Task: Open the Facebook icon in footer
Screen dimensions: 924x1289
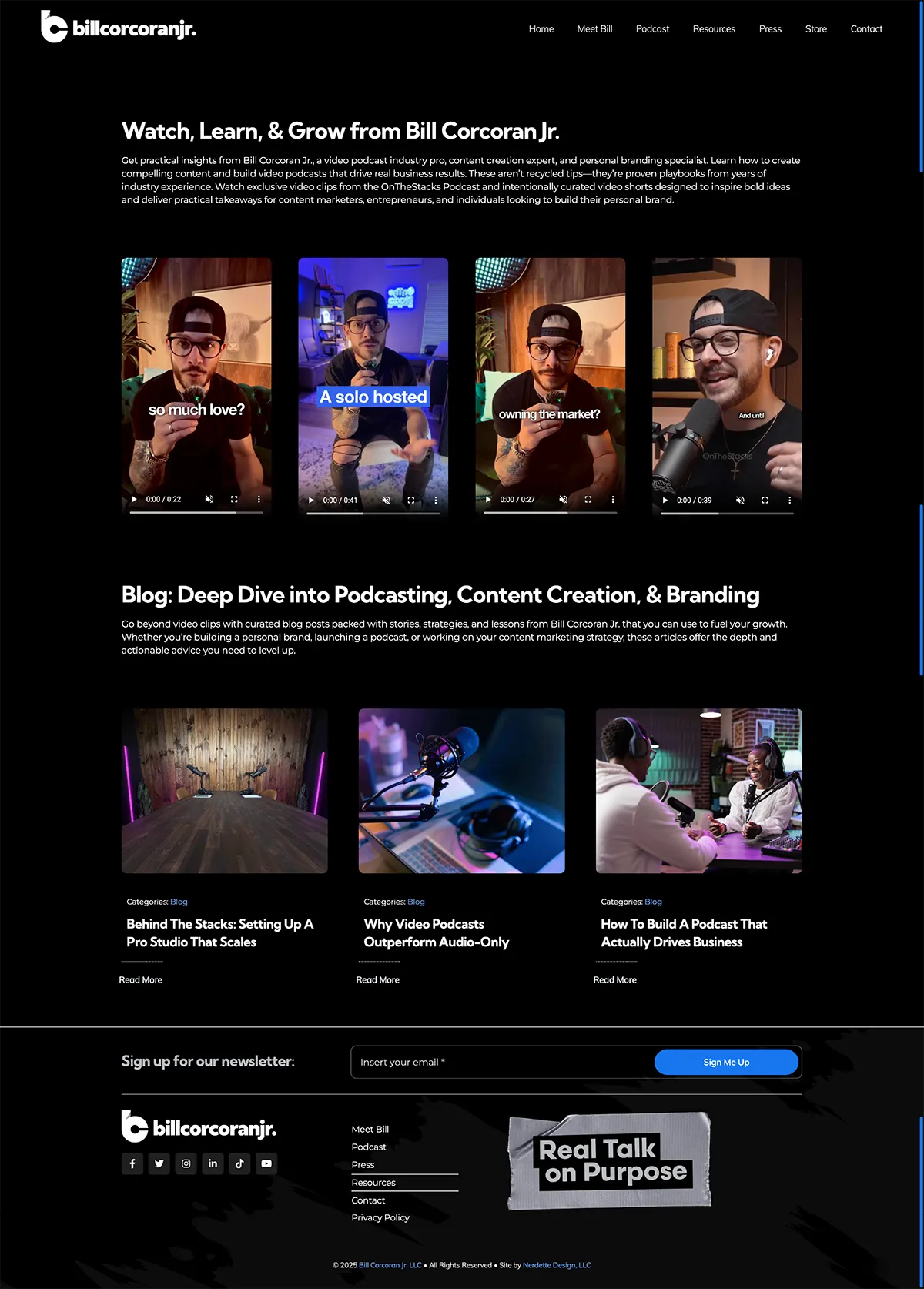Action: pos(132,1163)
